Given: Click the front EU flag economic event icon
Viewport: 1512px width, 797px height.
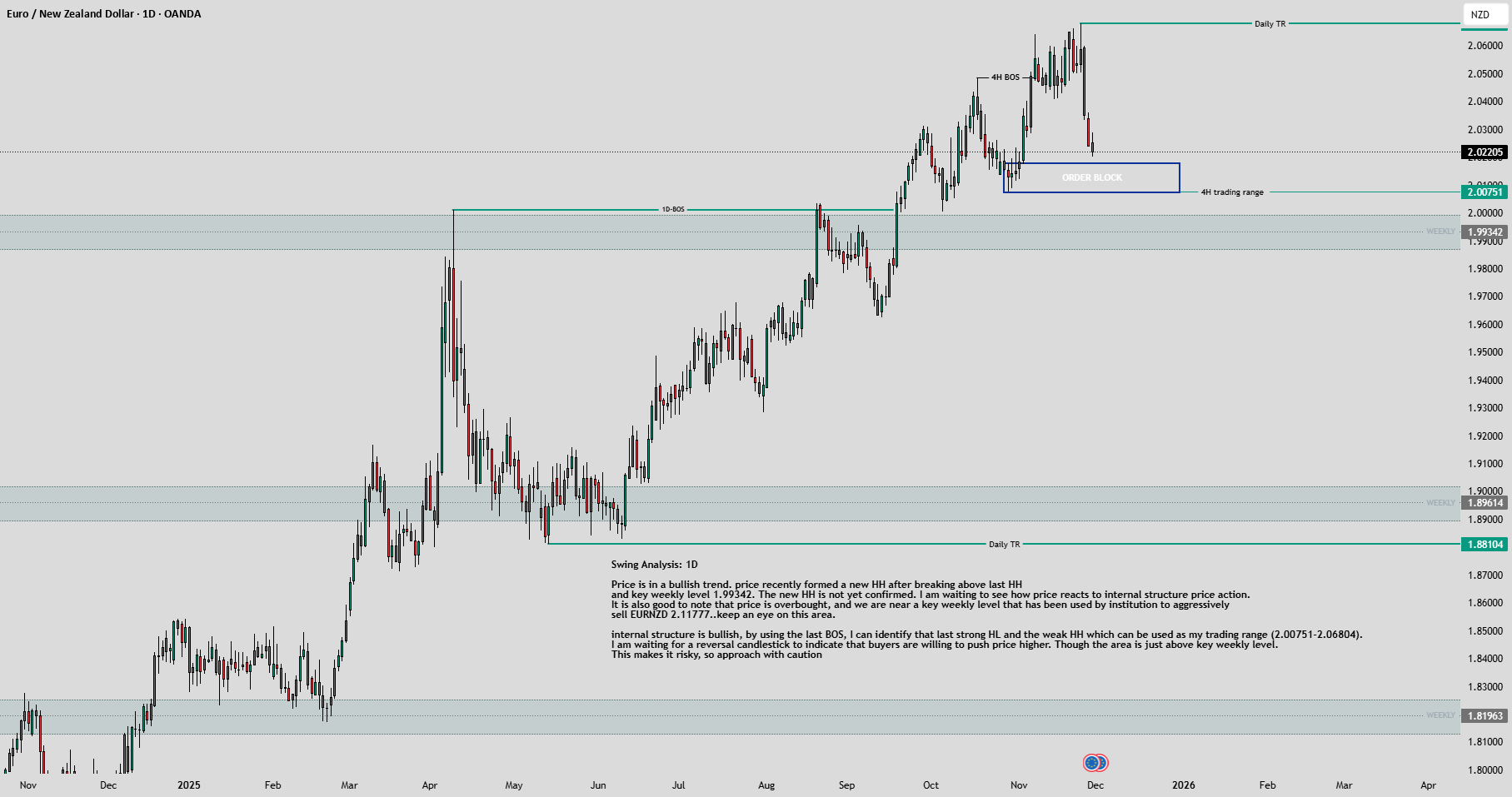Looking at the screenshot, I should (x=1091, y=762).
